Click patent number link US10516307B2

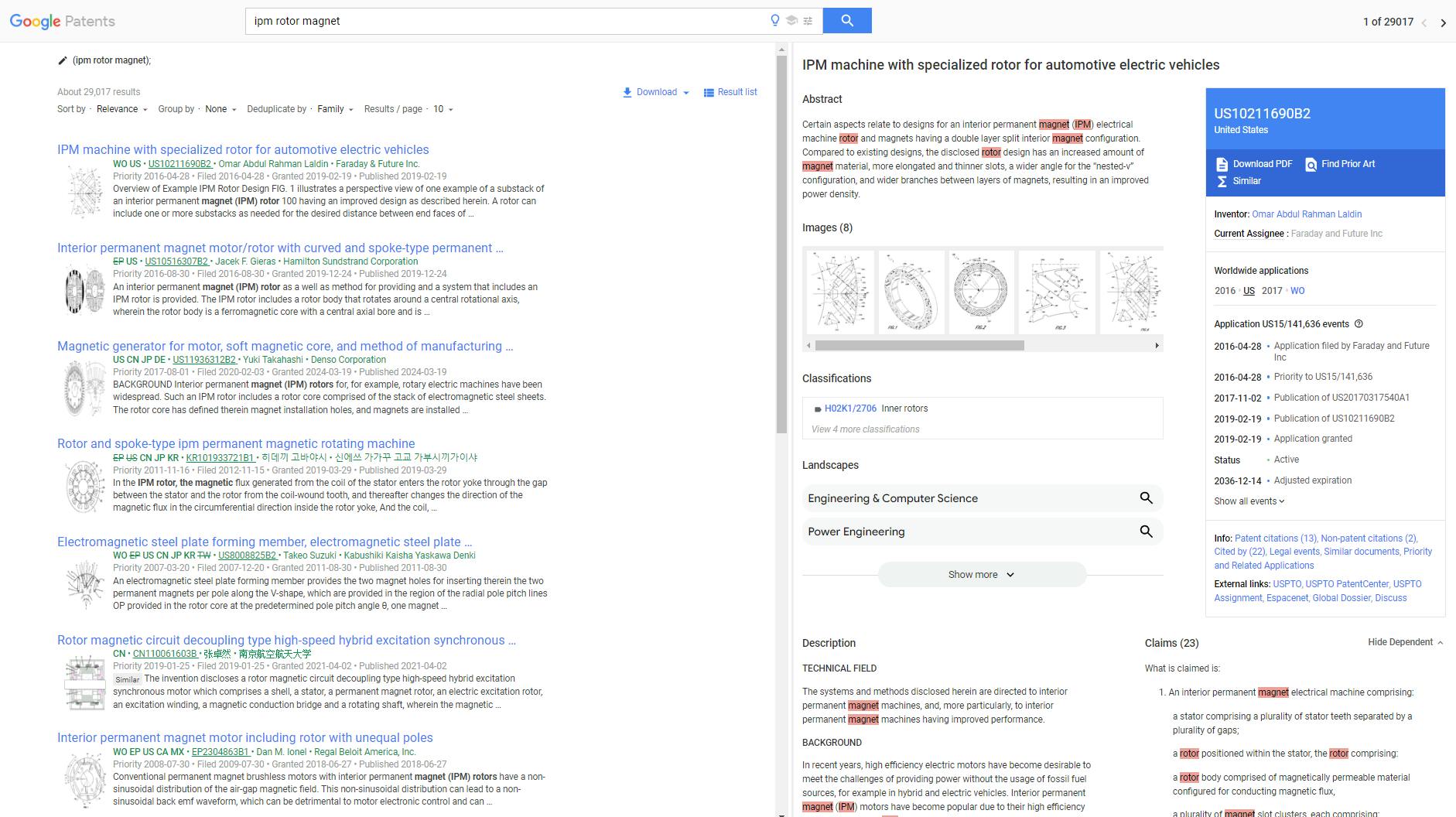coord(176,262)
